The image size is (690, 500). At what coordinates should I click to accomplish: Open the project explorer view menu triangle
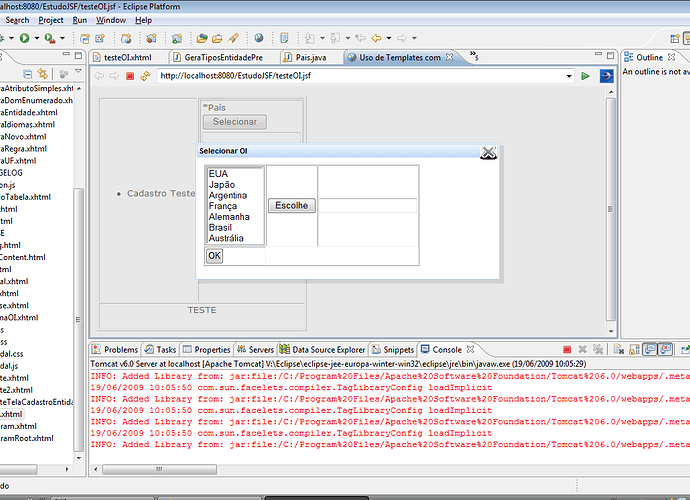[78, 71]
